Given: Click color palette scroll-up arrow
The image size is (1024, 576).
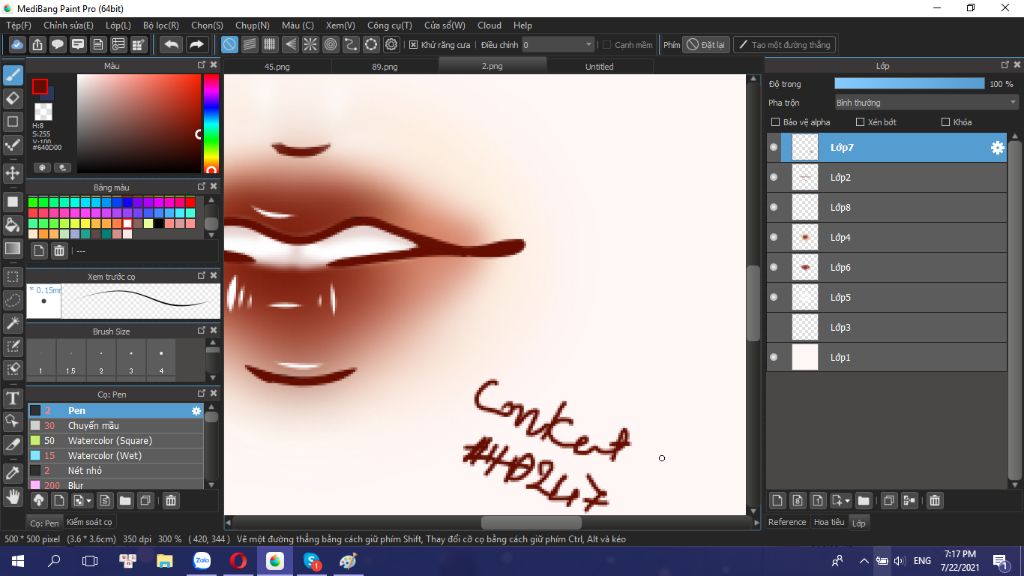Looking at the screenshot, I should [211, 200].
